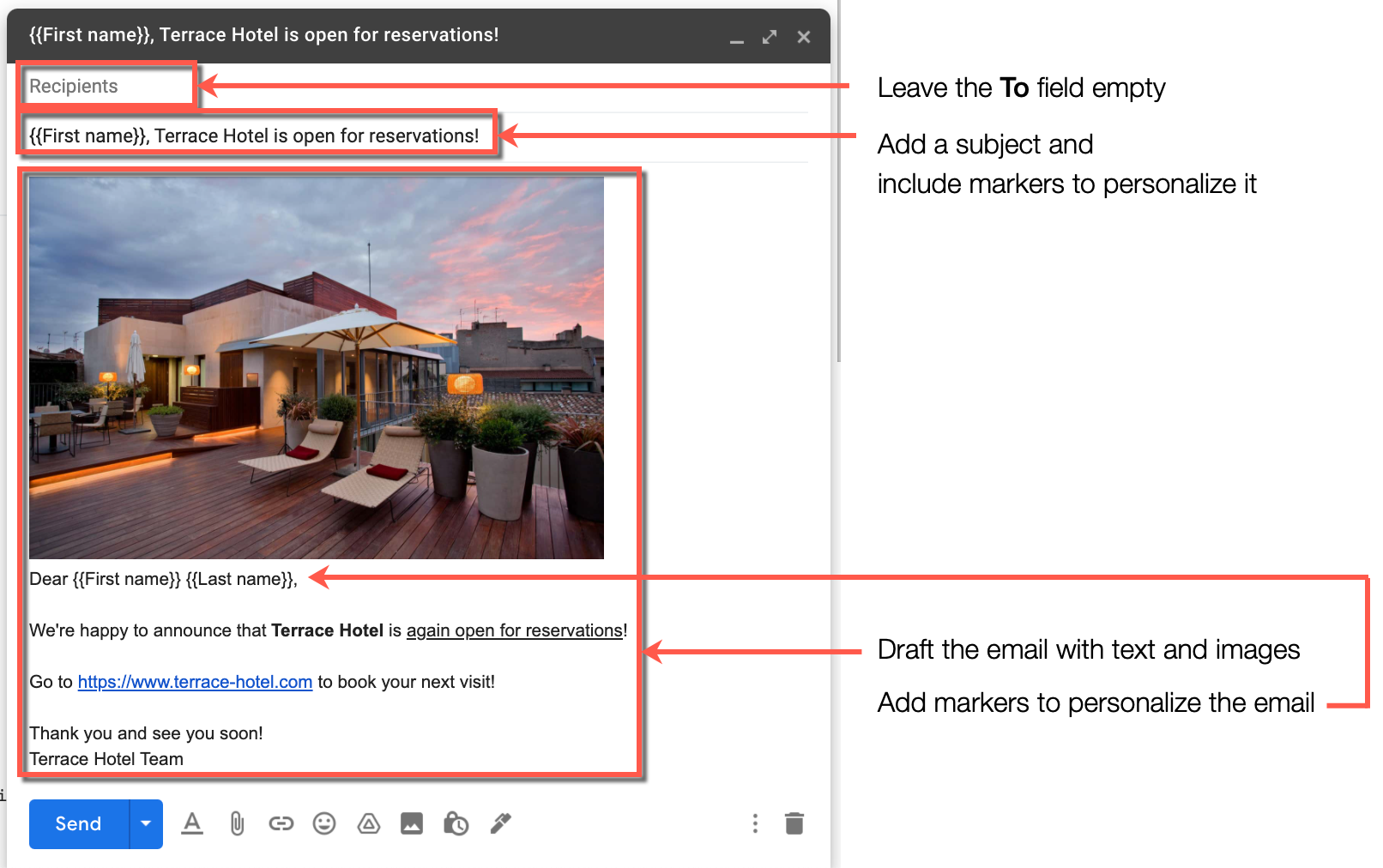Open more options via the three-dot menu
Screen dimensions: 1383x868
pyautogui.click(x=755, y=823)
